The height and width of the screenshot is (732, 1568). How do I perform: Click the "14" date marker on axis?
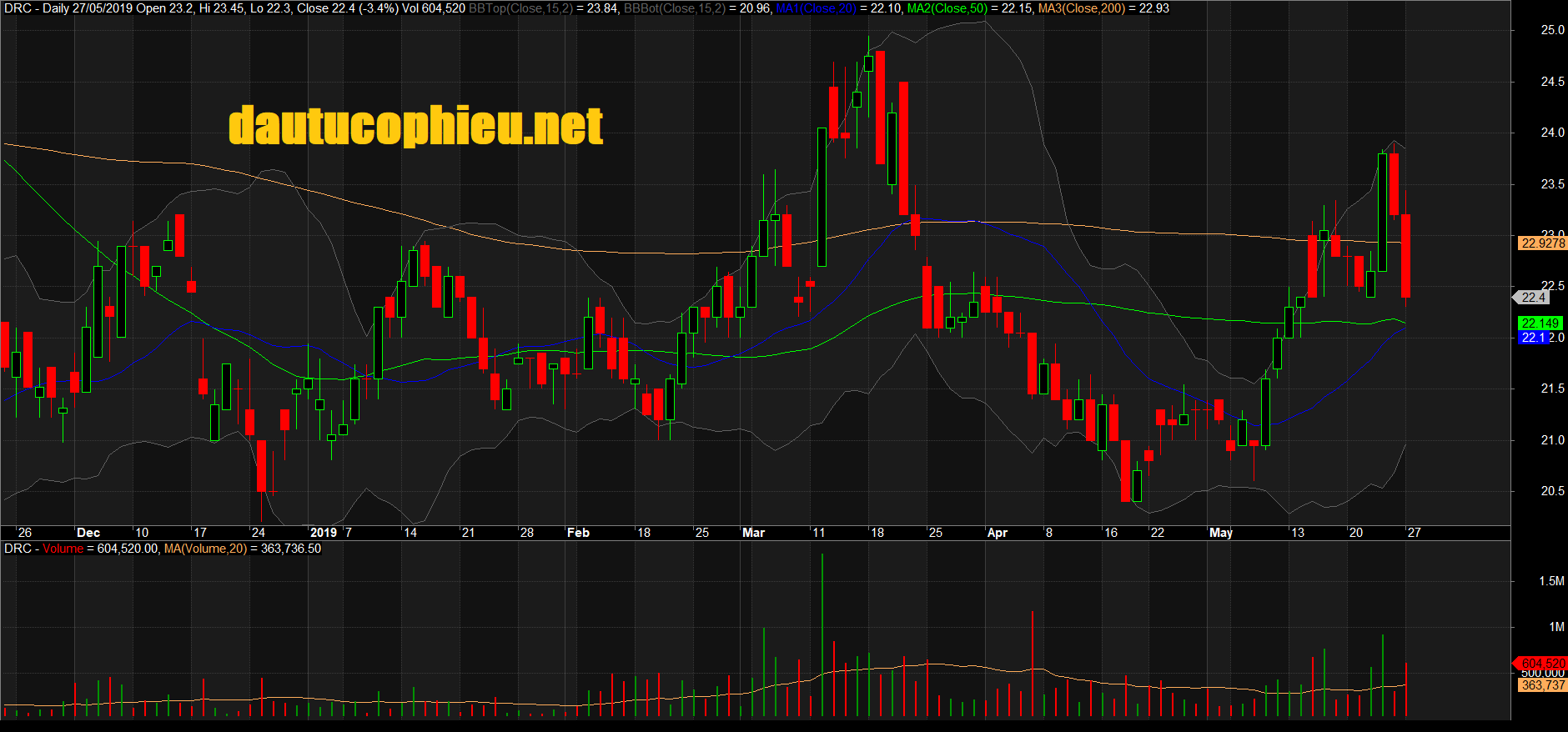tap(410, 533)
